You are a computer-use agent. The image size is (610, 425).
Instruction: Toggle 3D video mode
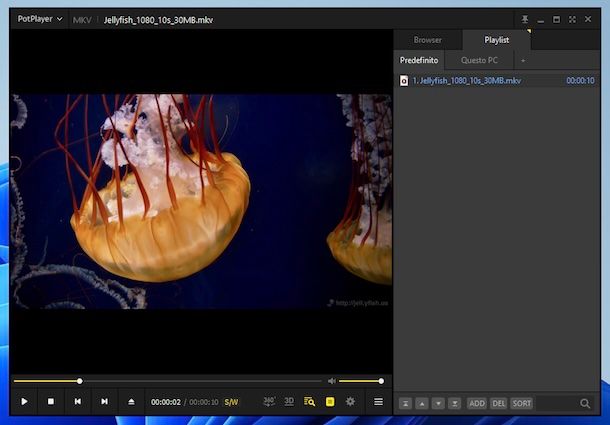coord(289,402)
